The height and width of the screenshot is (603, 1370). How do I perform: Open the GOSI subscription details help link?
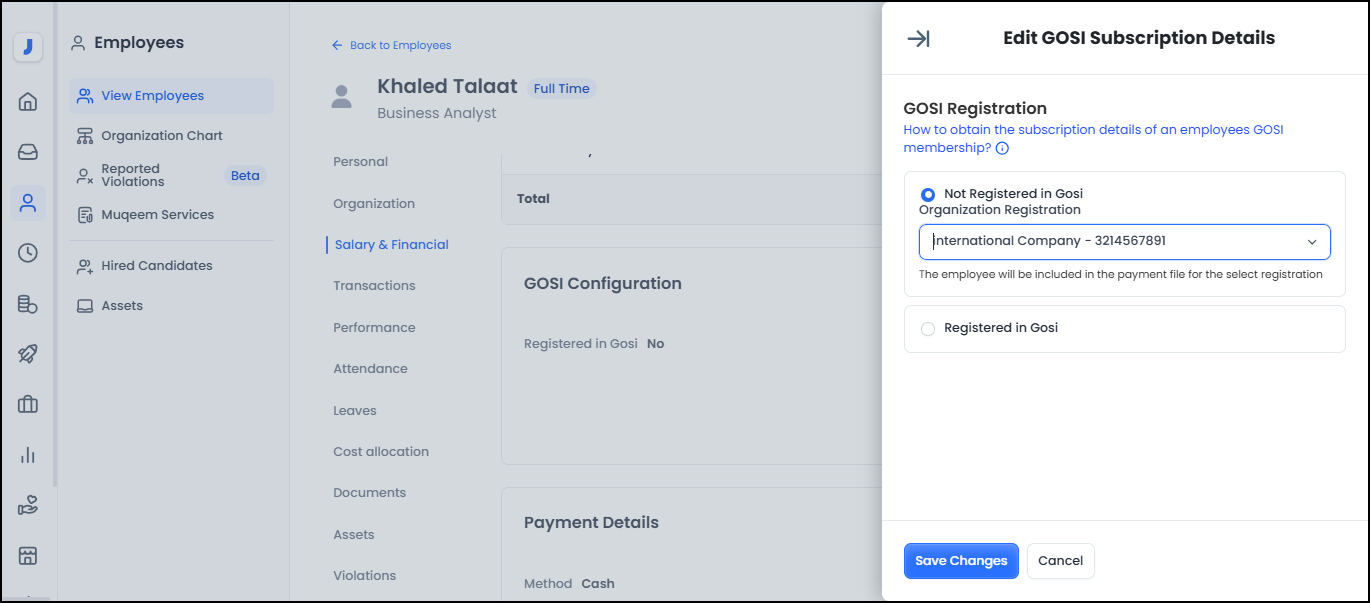[1092, 130]
